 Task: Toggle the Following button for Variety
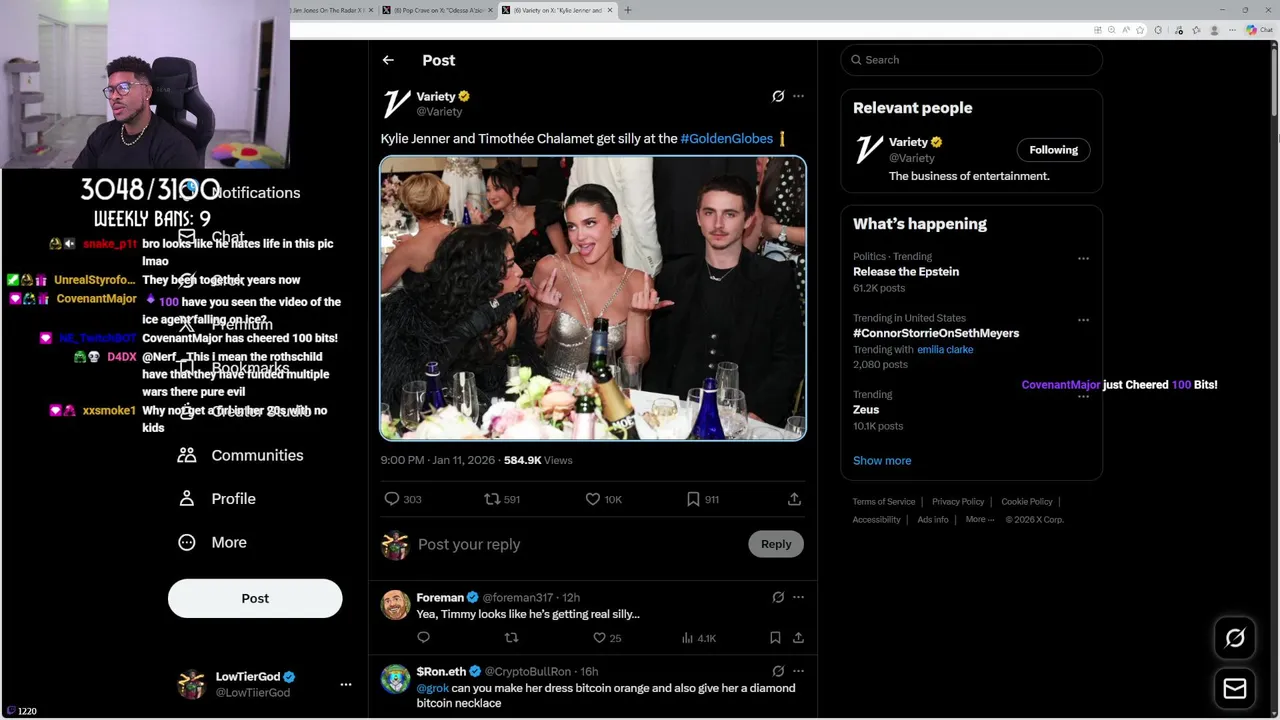coord(1053,150)
